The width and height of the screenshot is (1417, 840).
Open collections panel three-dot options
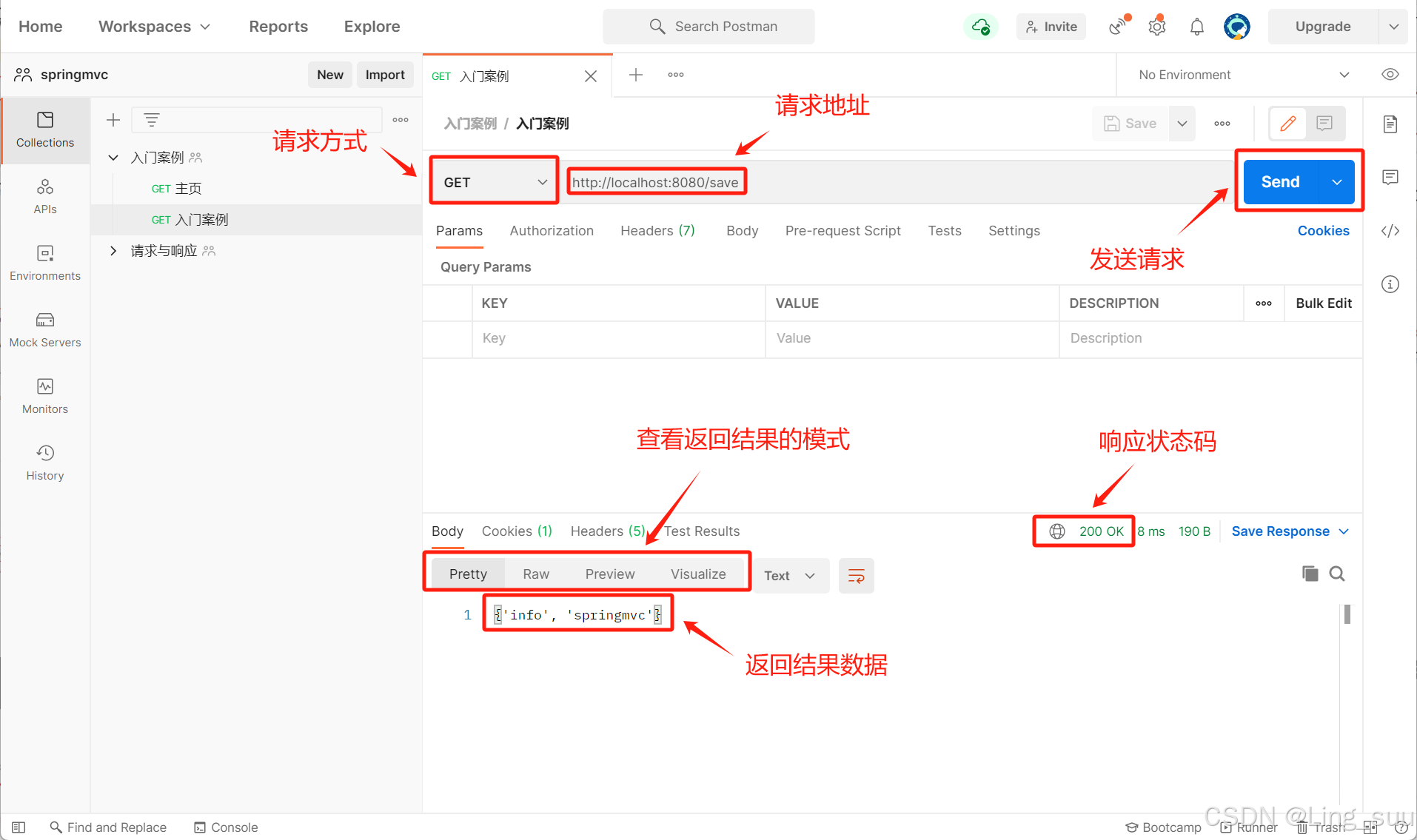point(401,120)
